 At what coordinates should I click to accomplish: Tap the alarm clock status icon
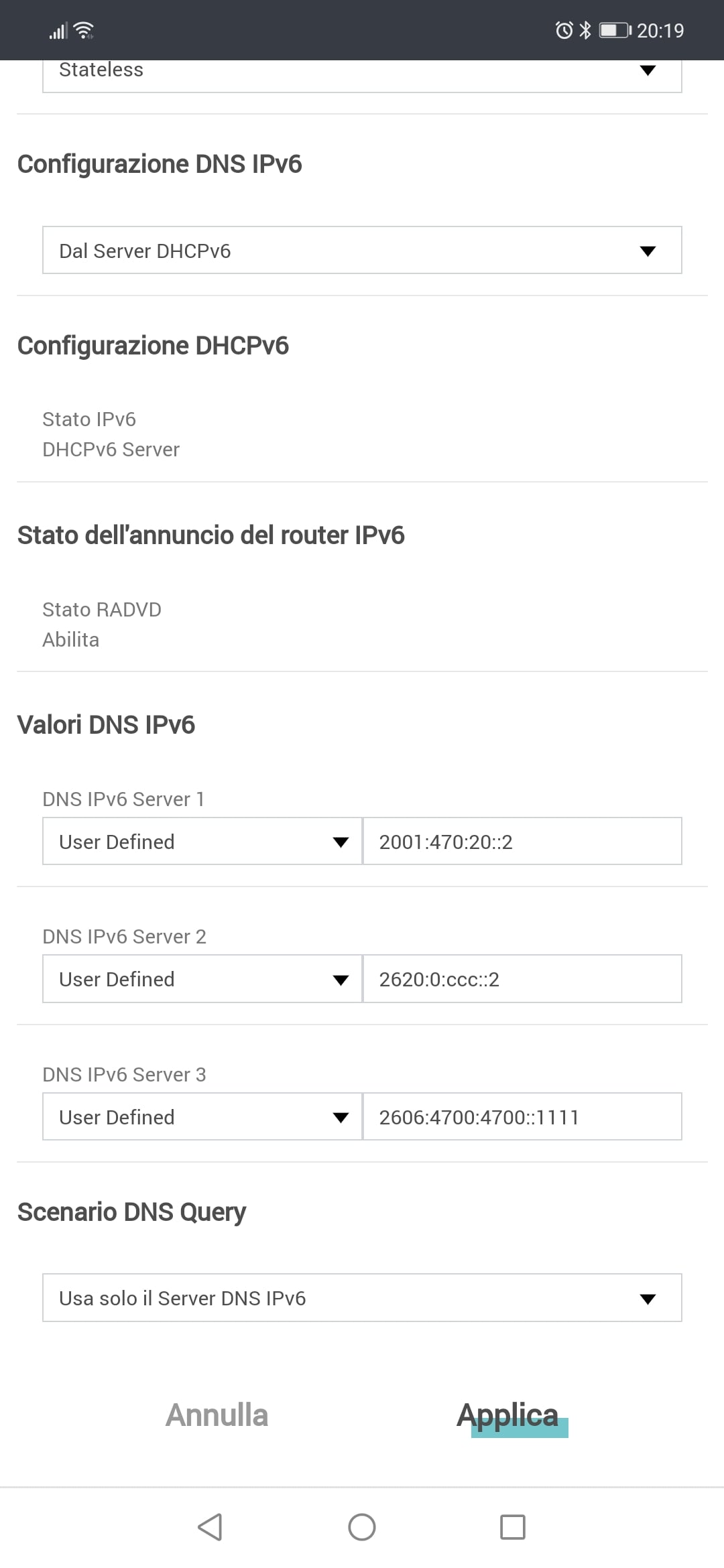(564, 30)
